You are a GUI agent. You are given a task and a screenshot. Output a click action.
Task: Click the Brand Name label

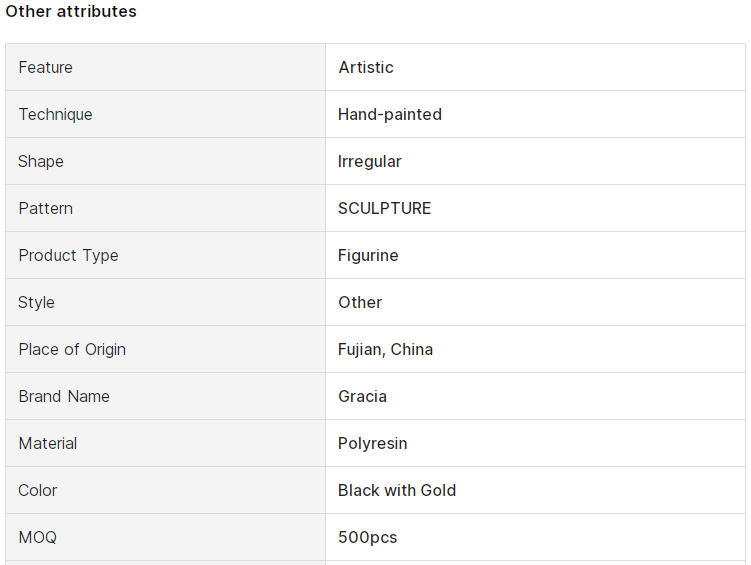[64, 396]
